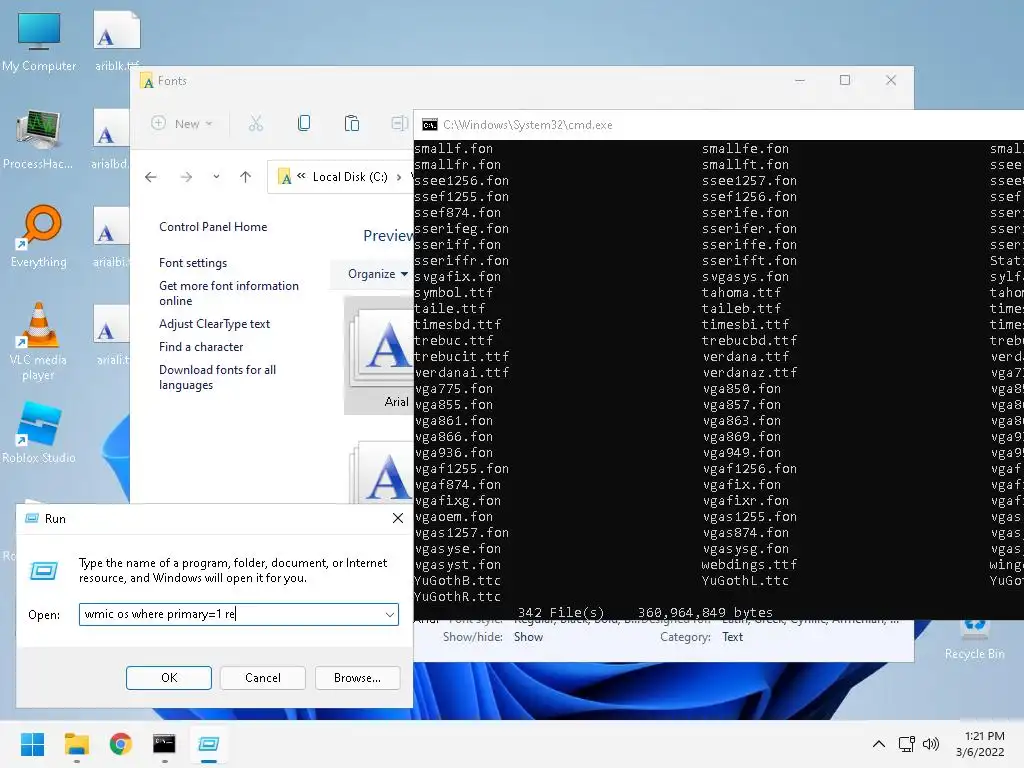Image resolution: width=1024 pixels, height=768 pixels.
Task: Open Organize dropdown menu
Action: (377, 274)
